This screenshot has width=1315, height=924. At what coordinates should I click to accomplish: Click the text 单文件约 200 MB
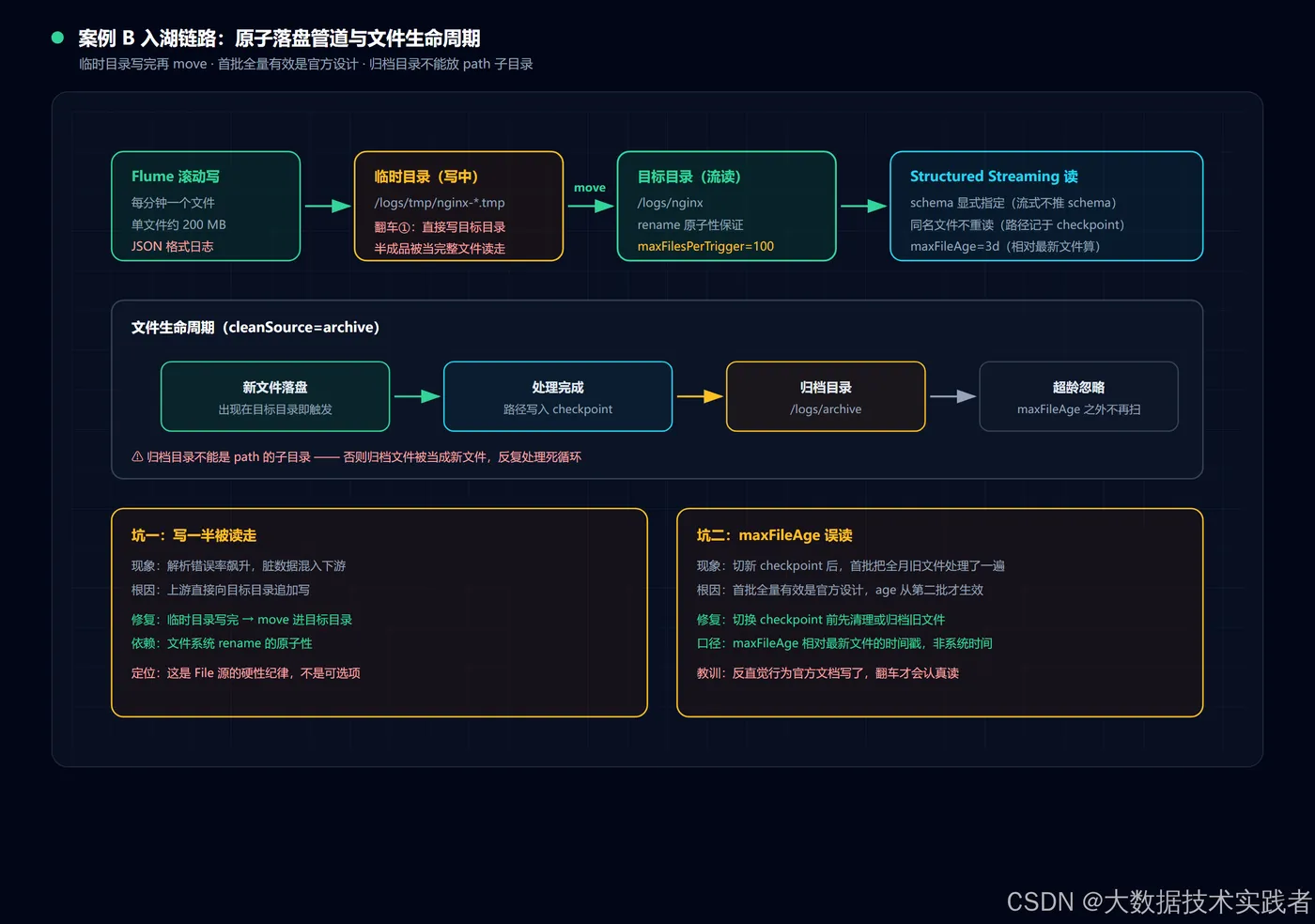click(178, 224)
